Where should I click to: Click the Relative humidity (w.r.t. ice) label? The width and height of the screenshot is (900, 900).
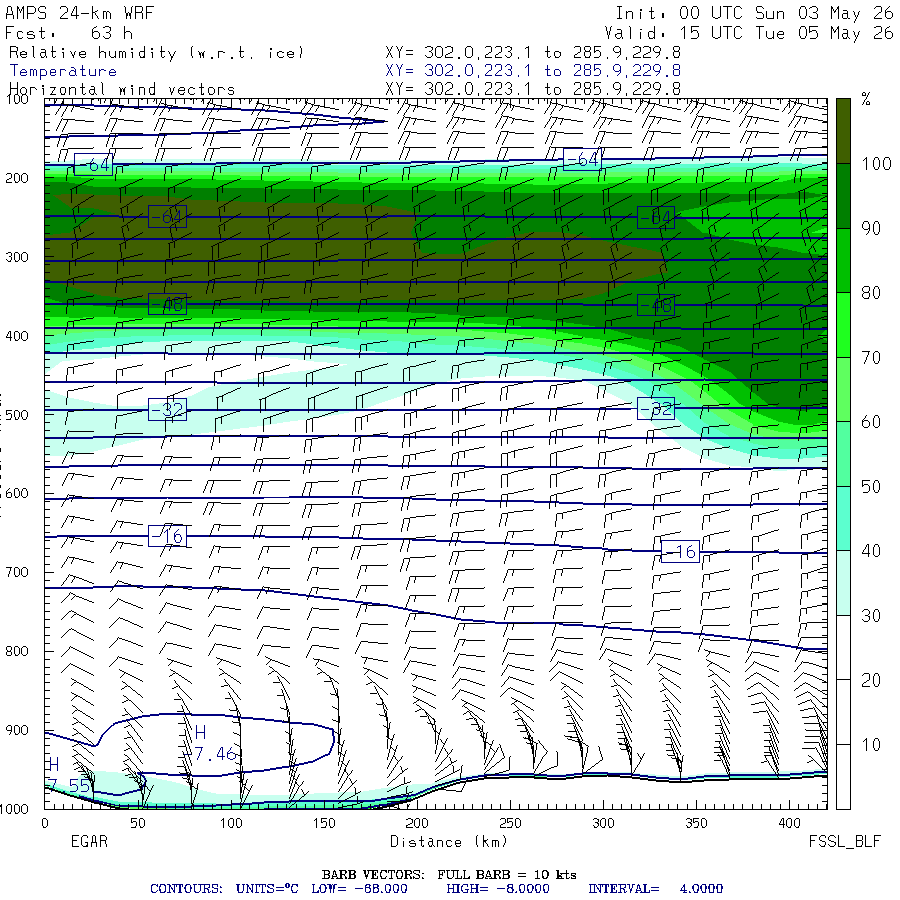tap(156, 53)
